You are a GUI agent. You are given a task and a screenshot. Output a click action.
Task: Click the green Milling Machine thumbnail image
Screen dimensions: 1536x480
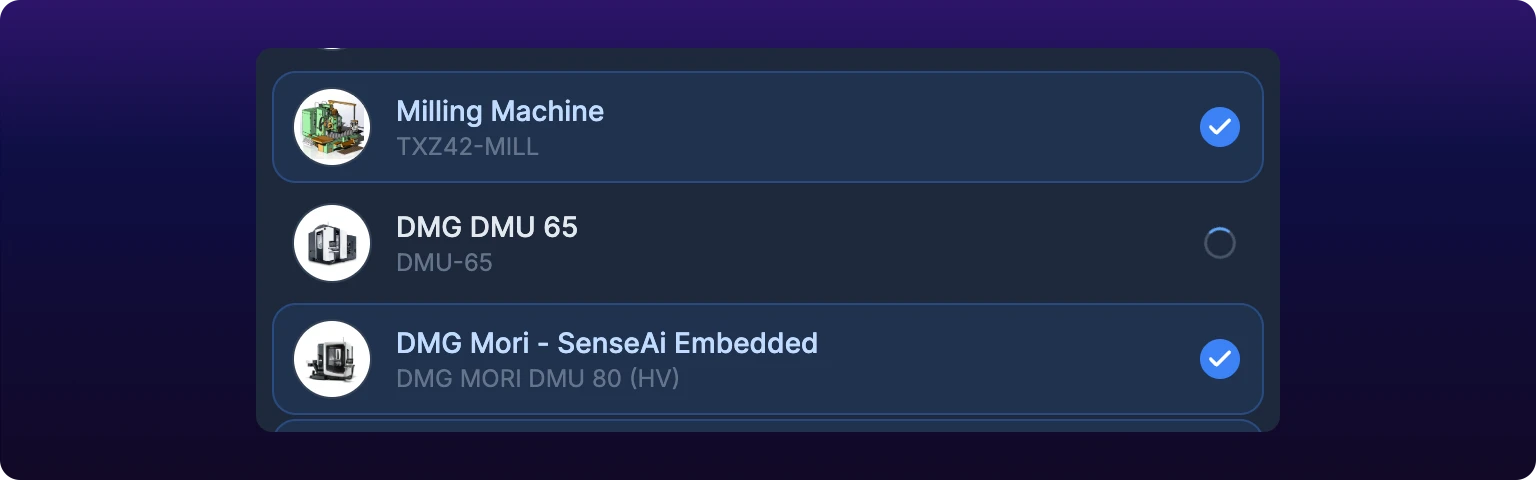coord(332,127)
